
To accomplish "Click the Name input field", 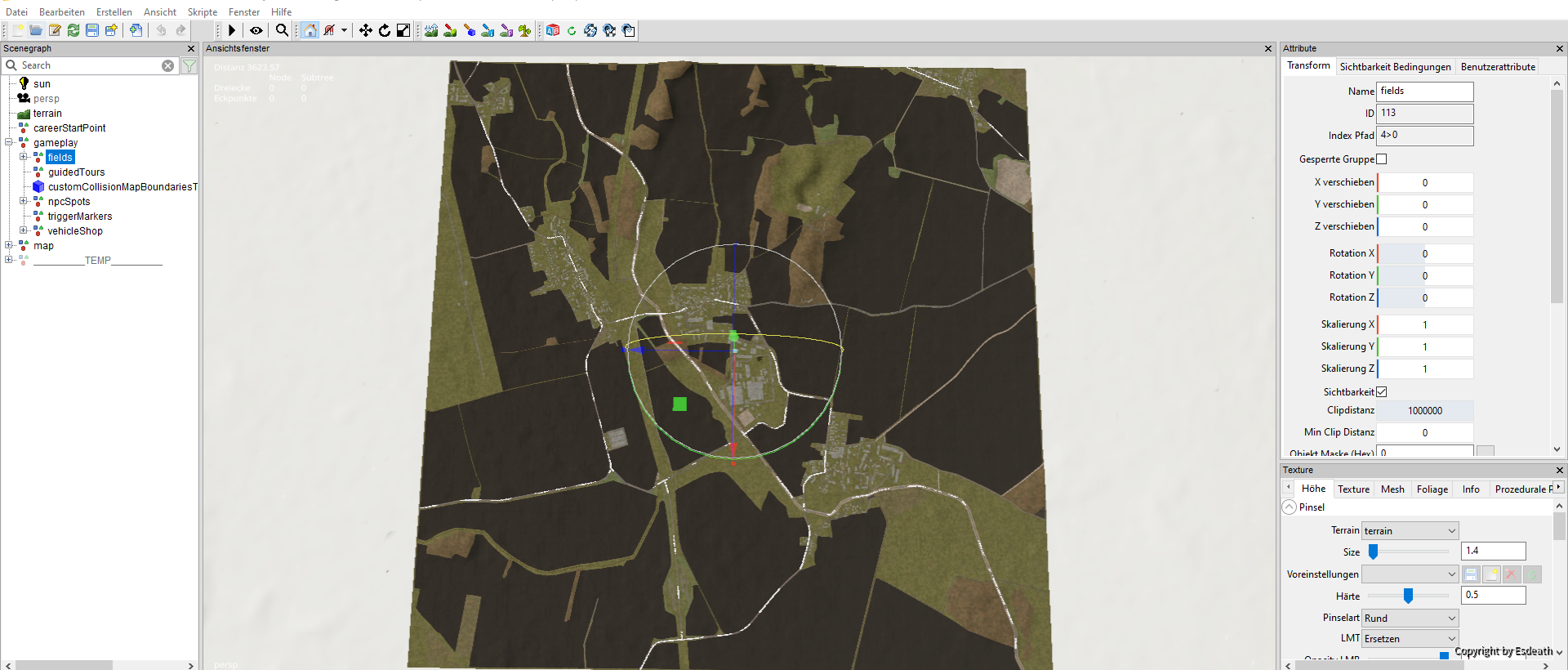I will point(1425,92).
